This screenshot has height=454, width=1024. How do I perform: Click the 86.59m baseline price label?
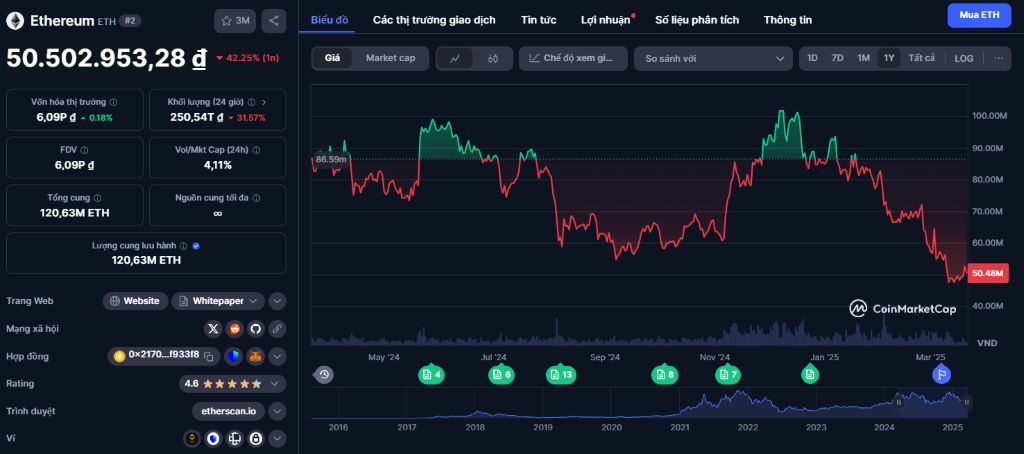tap(330, 159)
